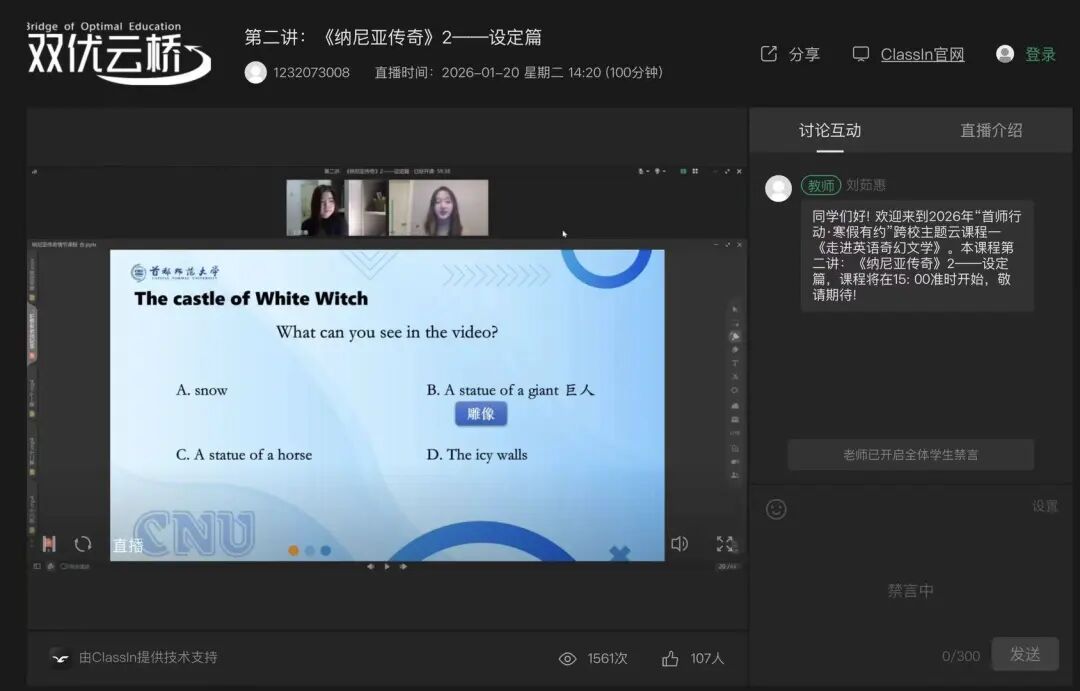The width and height of the screenshot is (1080, 691).
Task: Click the 1561次 view count
Action: click(608, 659)
